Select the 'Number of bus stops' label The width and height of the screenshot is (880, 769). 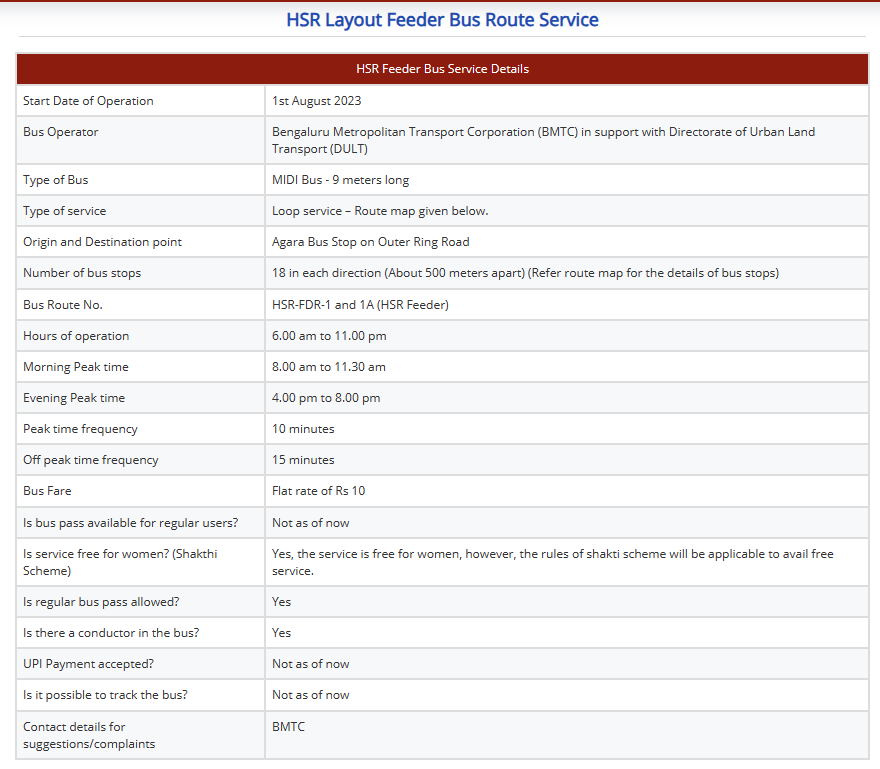(x=82, y=273)
